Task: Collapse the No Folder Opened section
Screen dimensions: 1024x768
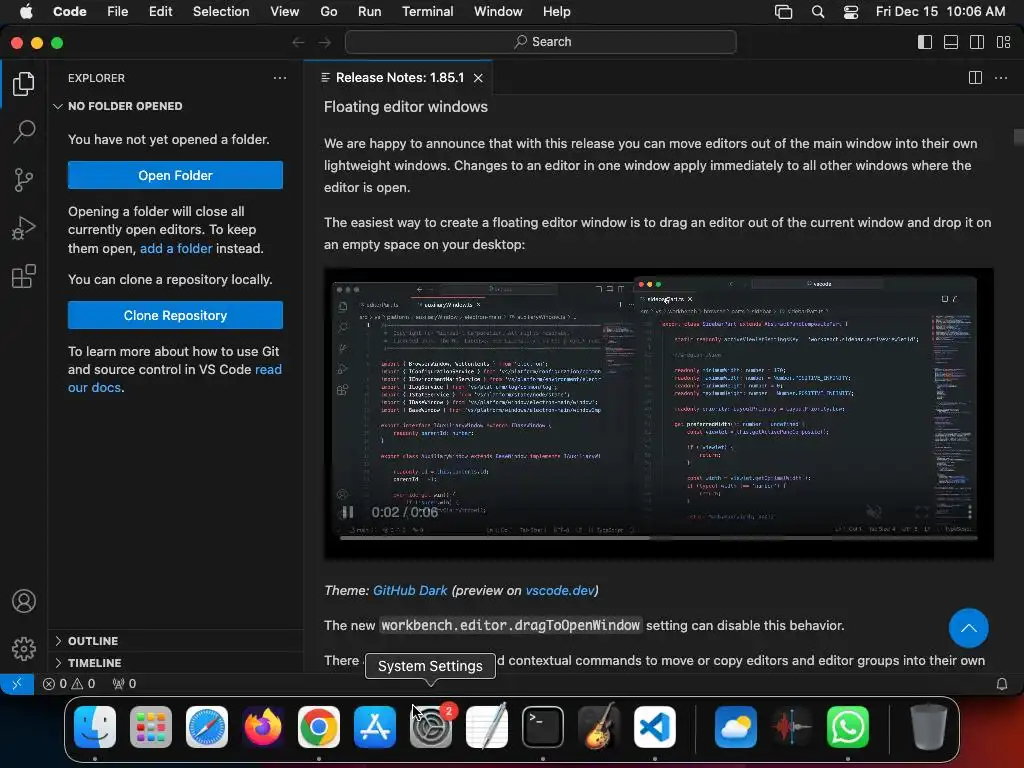Action: point(175,106)
